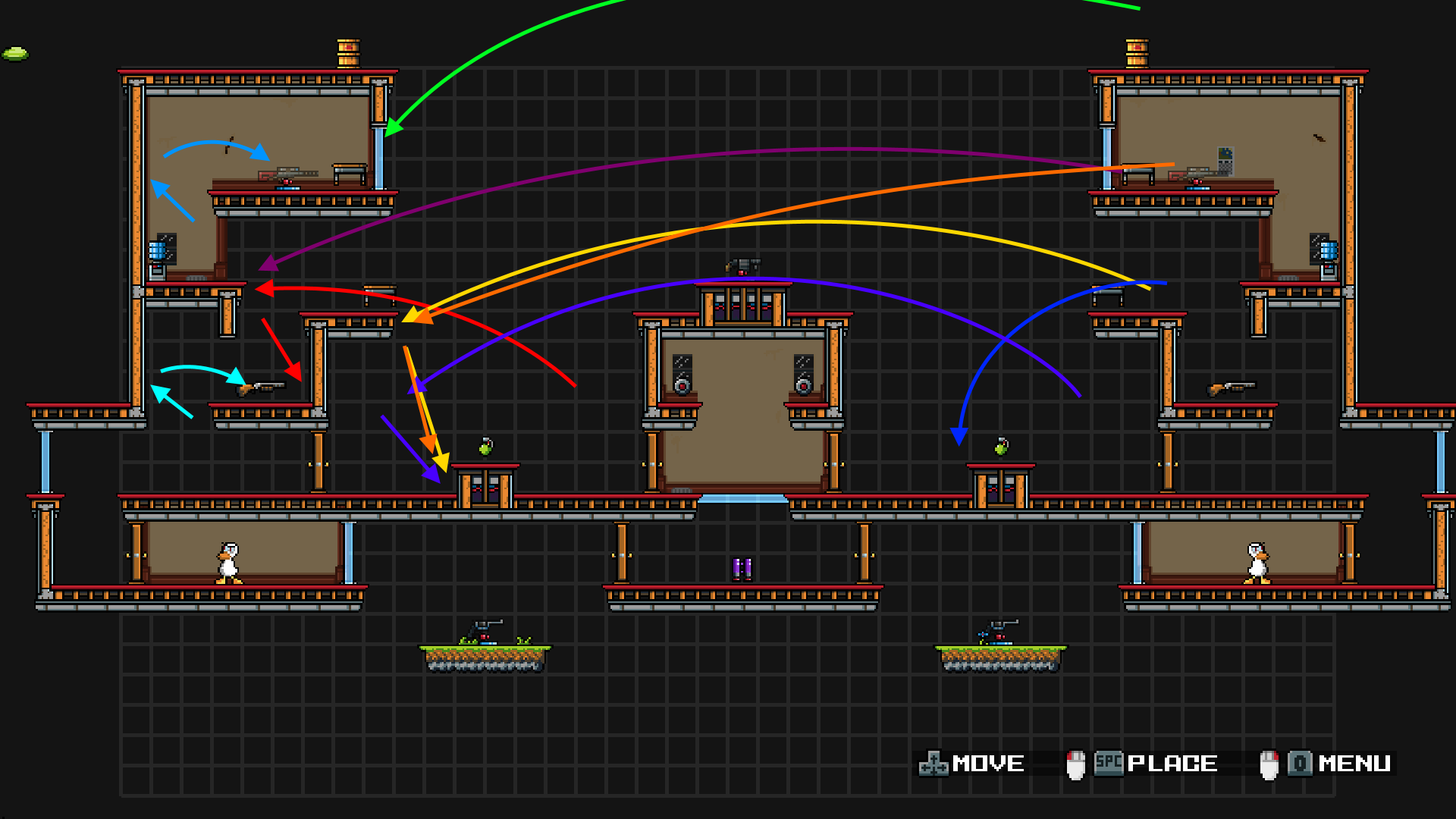1456x819 pixels.
Task: Pick the green grenade on the left pedestal
Action: coord(486,447)
